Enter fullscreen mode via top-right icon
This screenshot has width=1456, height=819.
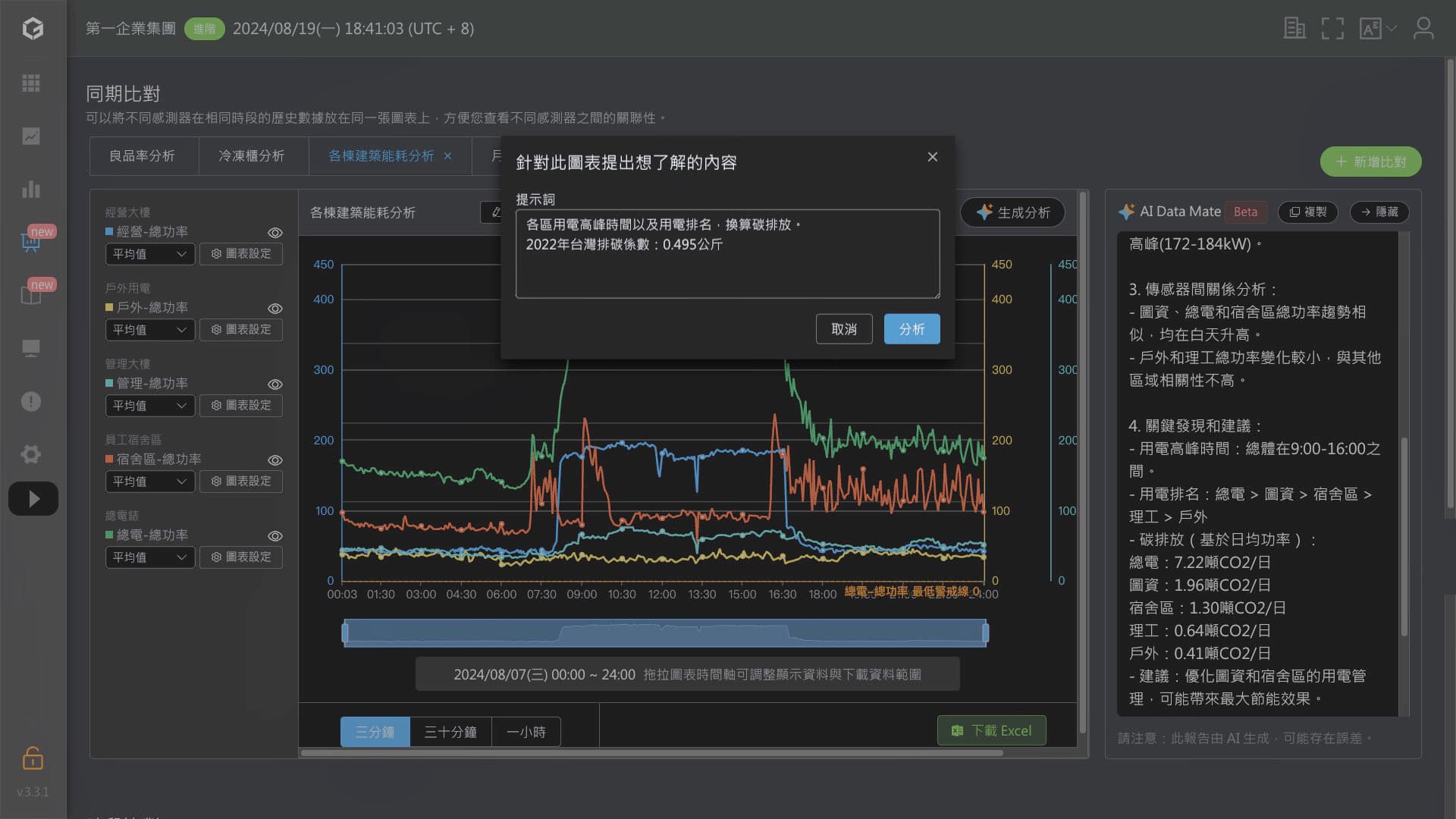[1332, 29]
